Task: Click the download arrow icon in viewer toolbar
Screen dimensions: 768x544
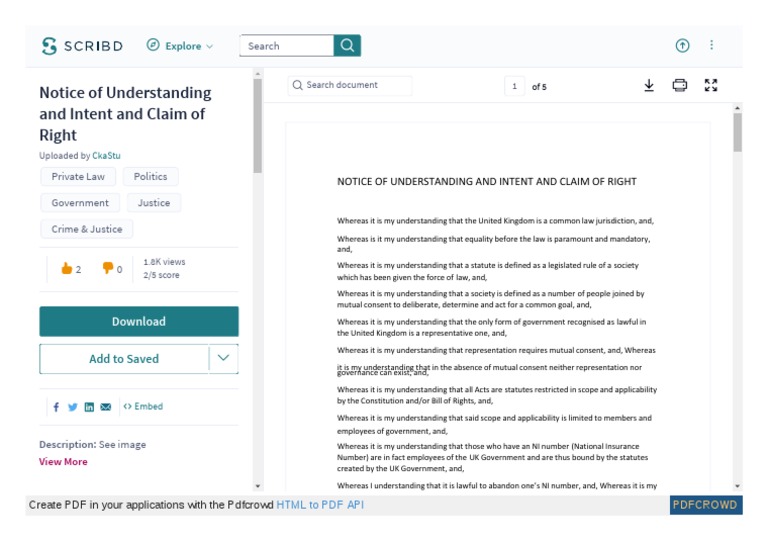Action: (x=648, y=85)
